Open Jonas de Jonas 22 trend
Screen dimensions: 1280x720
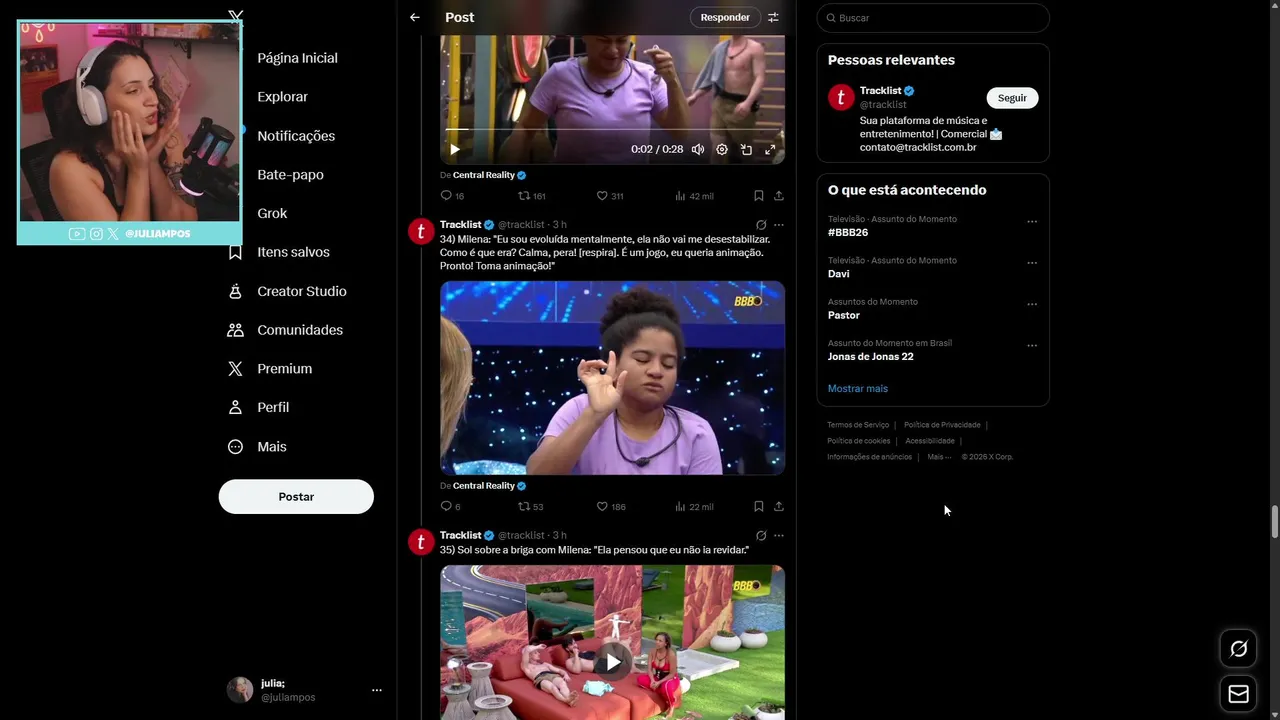point(871,356)
